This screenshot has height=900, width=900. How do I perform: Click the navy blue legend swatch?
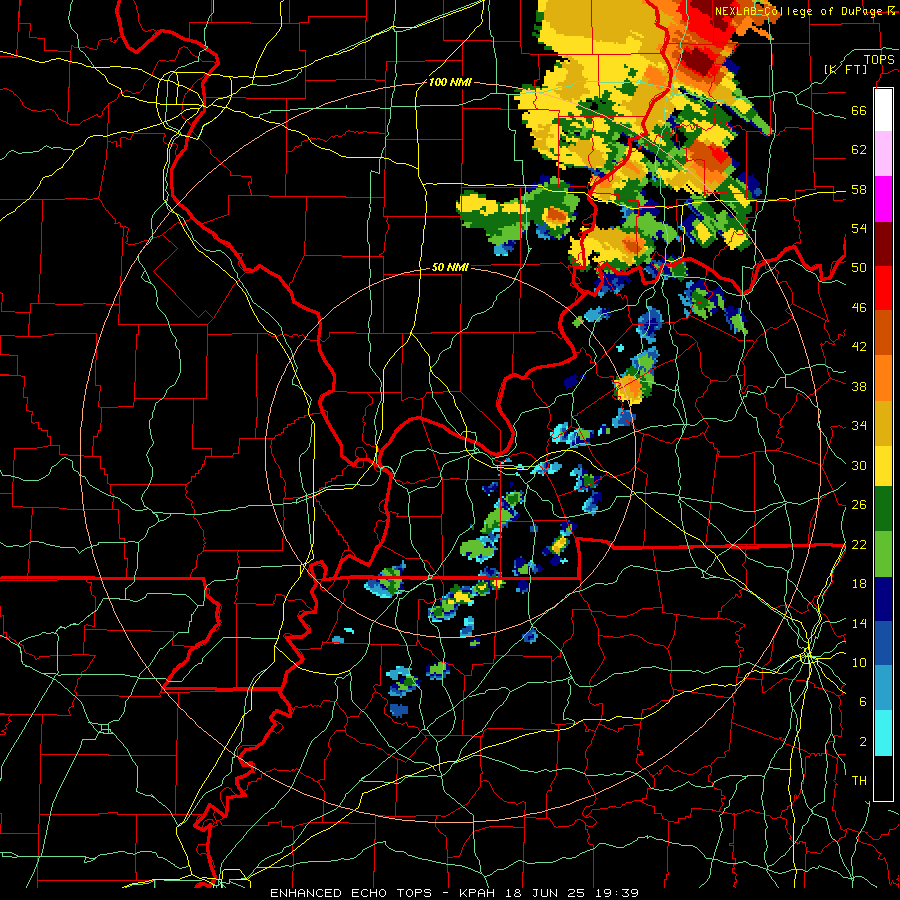tap(883, 598)
